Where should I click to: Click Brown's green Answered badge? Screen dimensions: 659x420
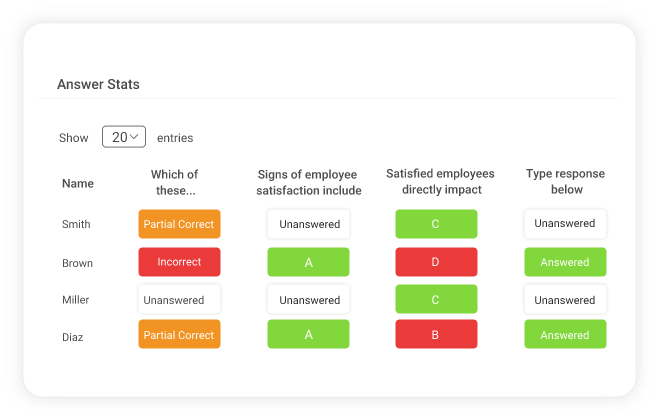click(565, 262)
